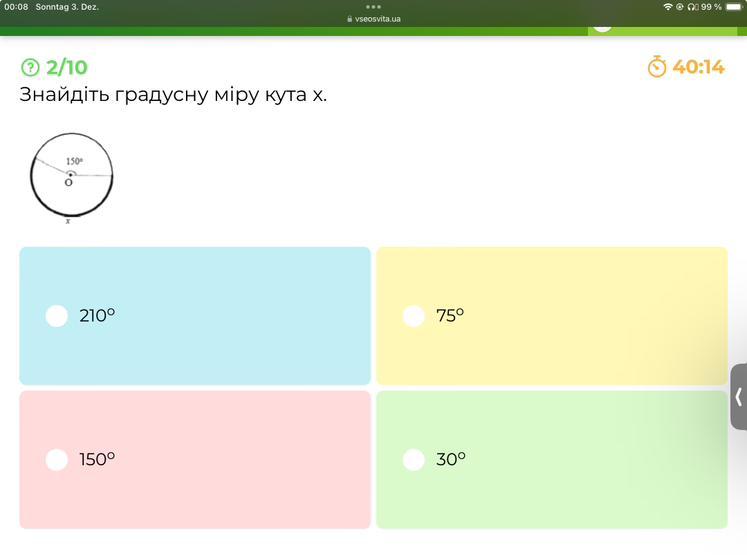
Task: Tap the 00:08 clock in status bar
Action: coord(16,7)
